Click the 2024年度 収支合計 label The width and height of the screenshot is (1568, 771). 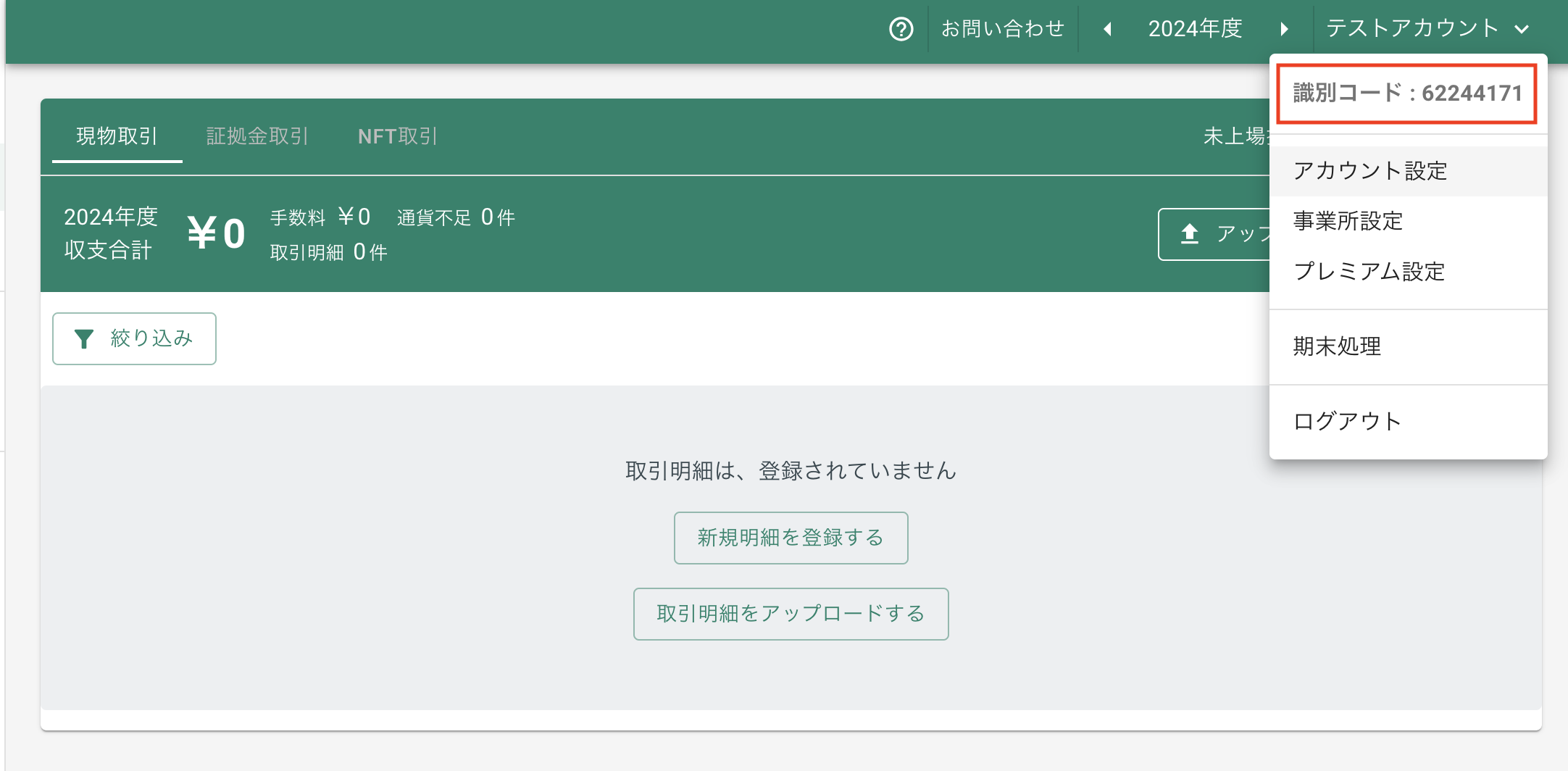pyautogui.click(x=111, y=233)
